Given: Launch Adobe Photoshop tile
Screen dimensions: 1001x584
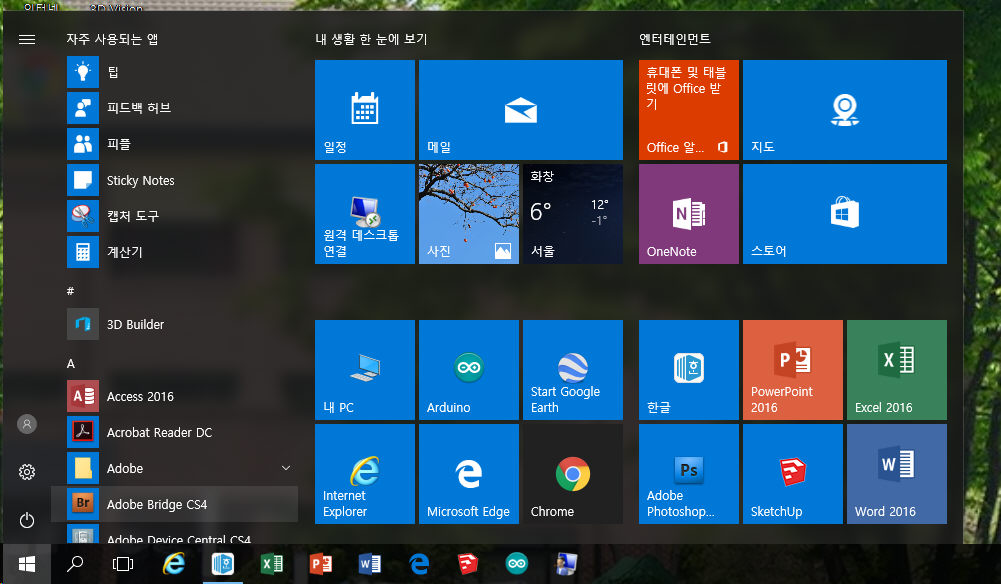Looking at the screenshot, I should click(x=689, y=474).
